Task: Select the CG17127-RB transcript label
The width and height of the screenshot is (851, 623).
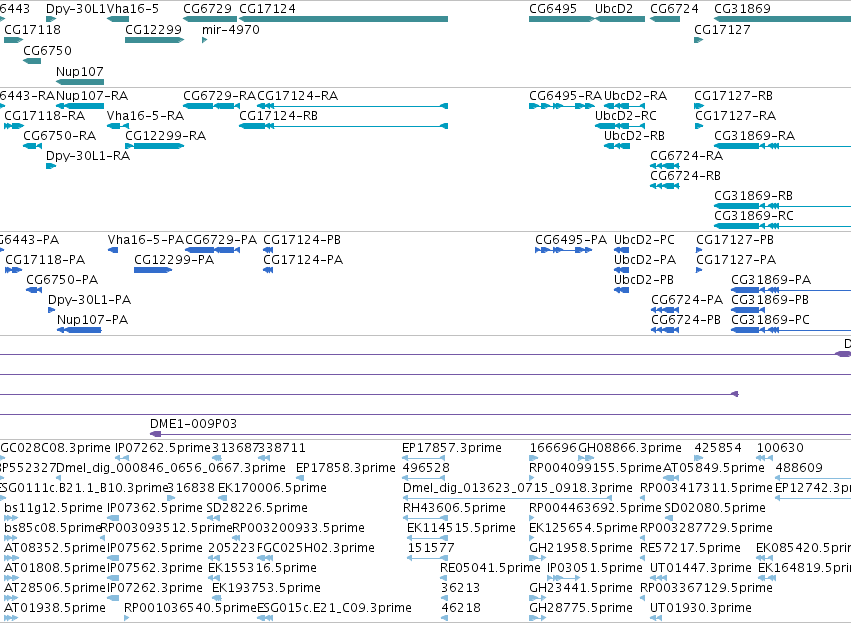Action: 733,96
